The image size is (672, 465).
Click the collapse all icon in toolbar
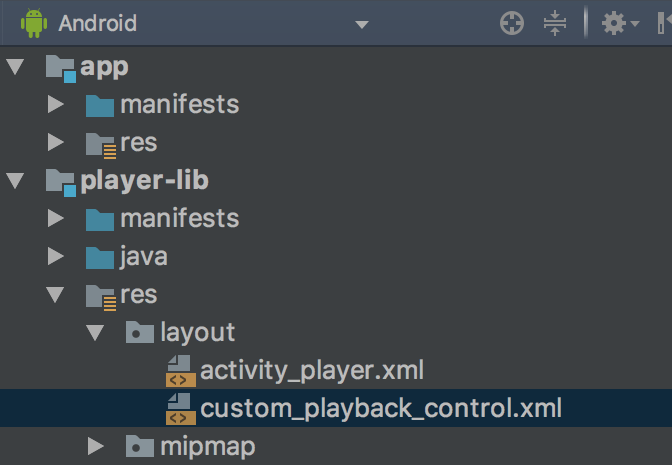pyautogui.click(x=555, y=23)
